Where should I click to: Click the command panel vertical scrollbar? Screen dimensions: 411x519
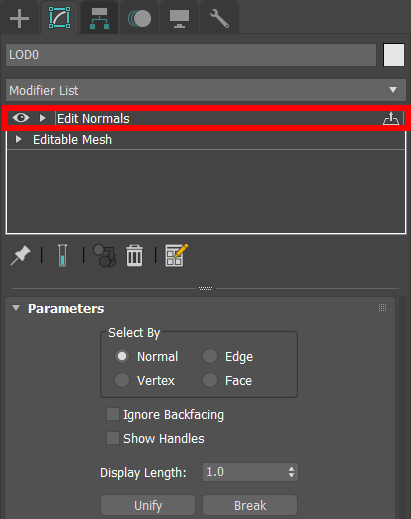403,407
